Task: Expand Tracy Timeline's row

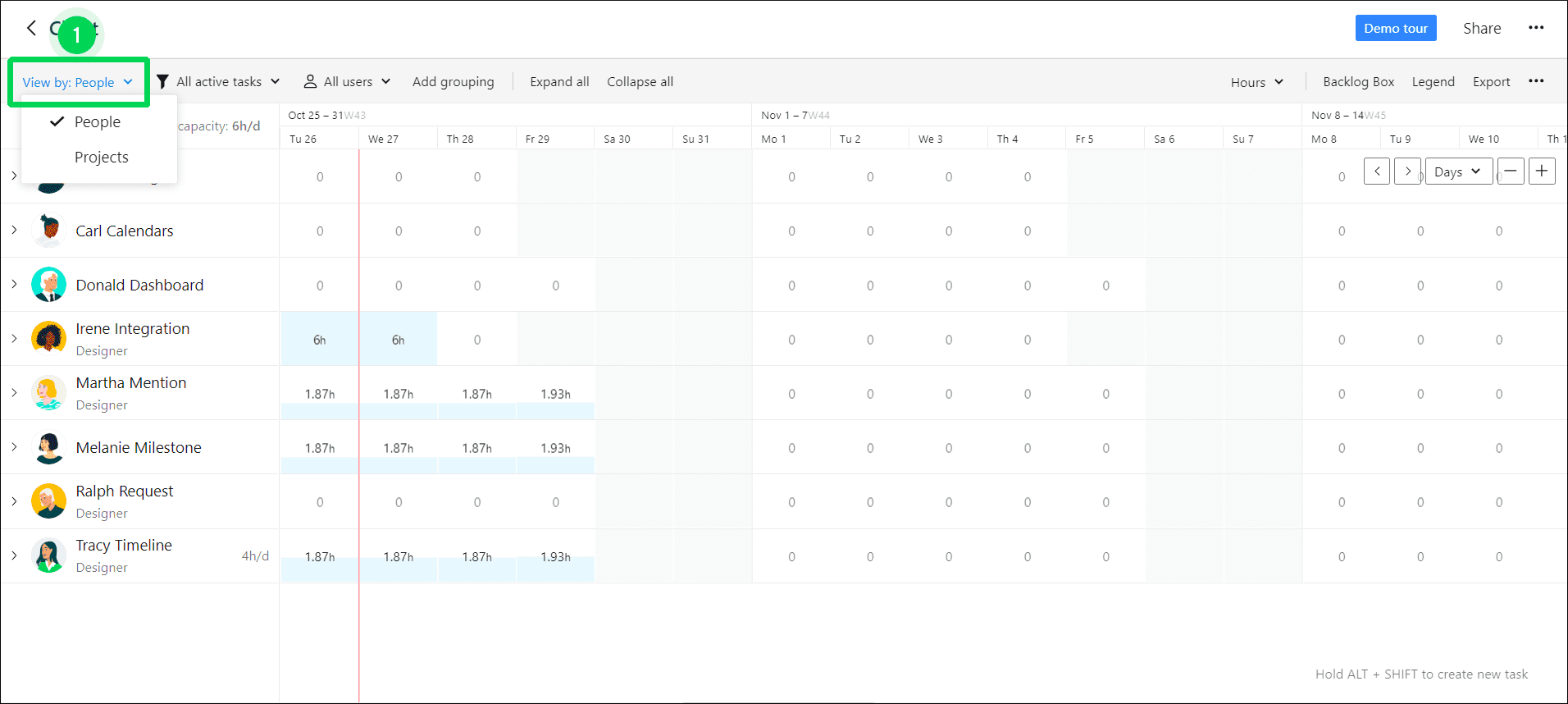Action: point(14,555)
